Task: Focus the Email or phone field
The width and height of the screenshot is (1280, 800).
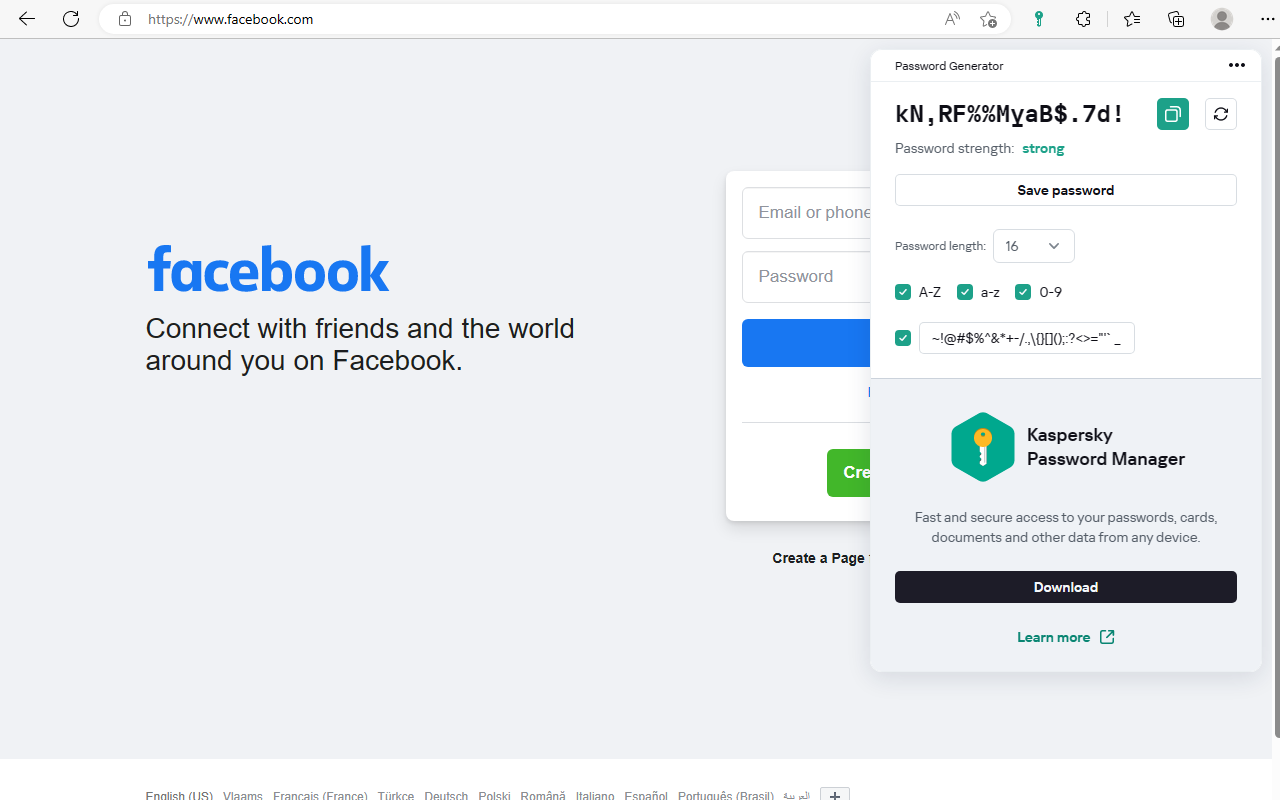Action: [x=806, y=213]
